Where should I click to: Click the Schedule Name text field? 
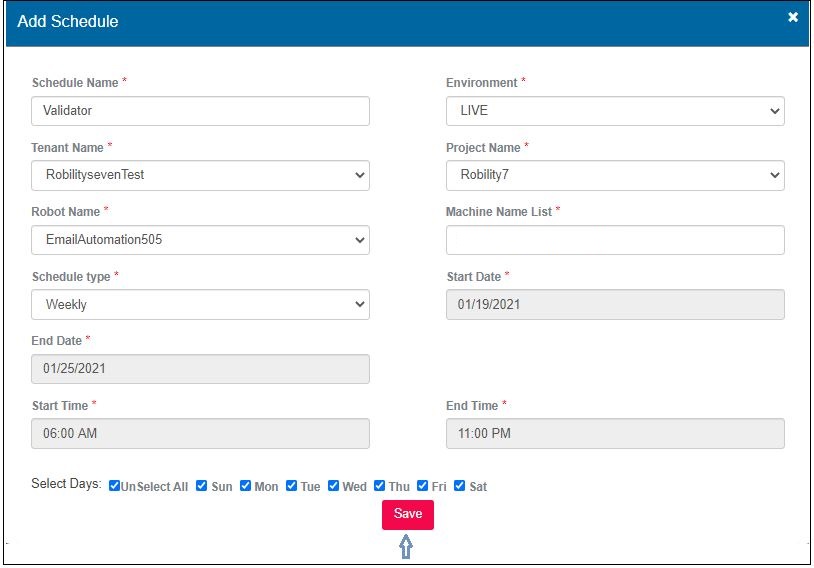200,111
